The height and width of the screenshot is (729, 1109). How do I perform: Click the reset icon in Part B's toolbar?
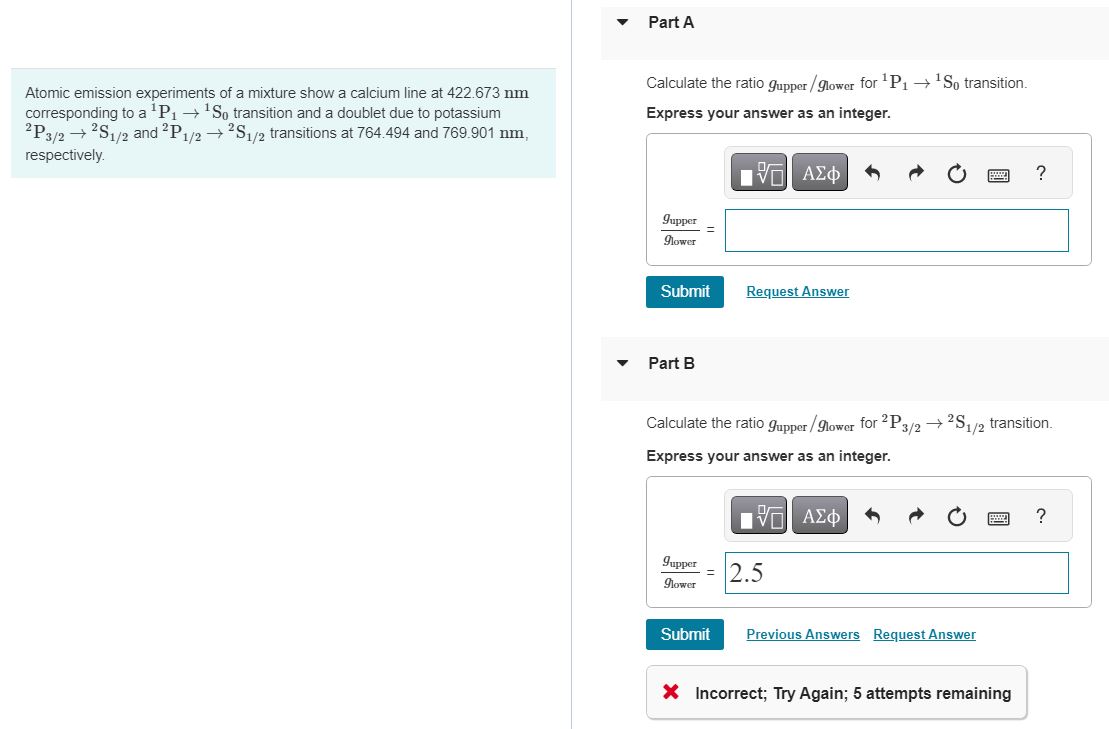click(956, 515)
